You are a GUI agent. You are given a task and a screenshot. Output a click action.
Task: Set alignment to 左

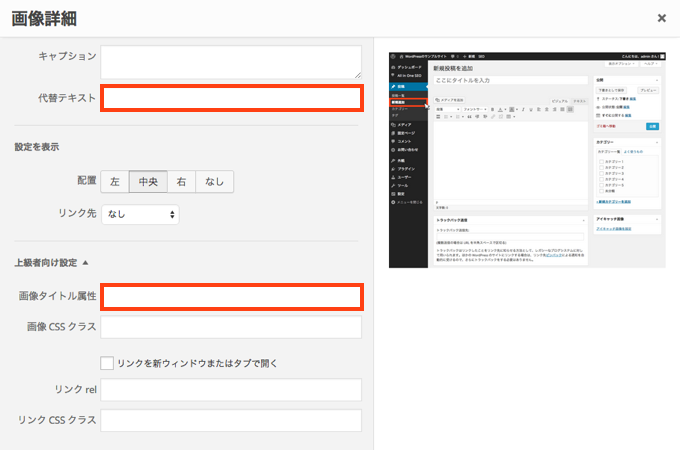pos(114,182)
